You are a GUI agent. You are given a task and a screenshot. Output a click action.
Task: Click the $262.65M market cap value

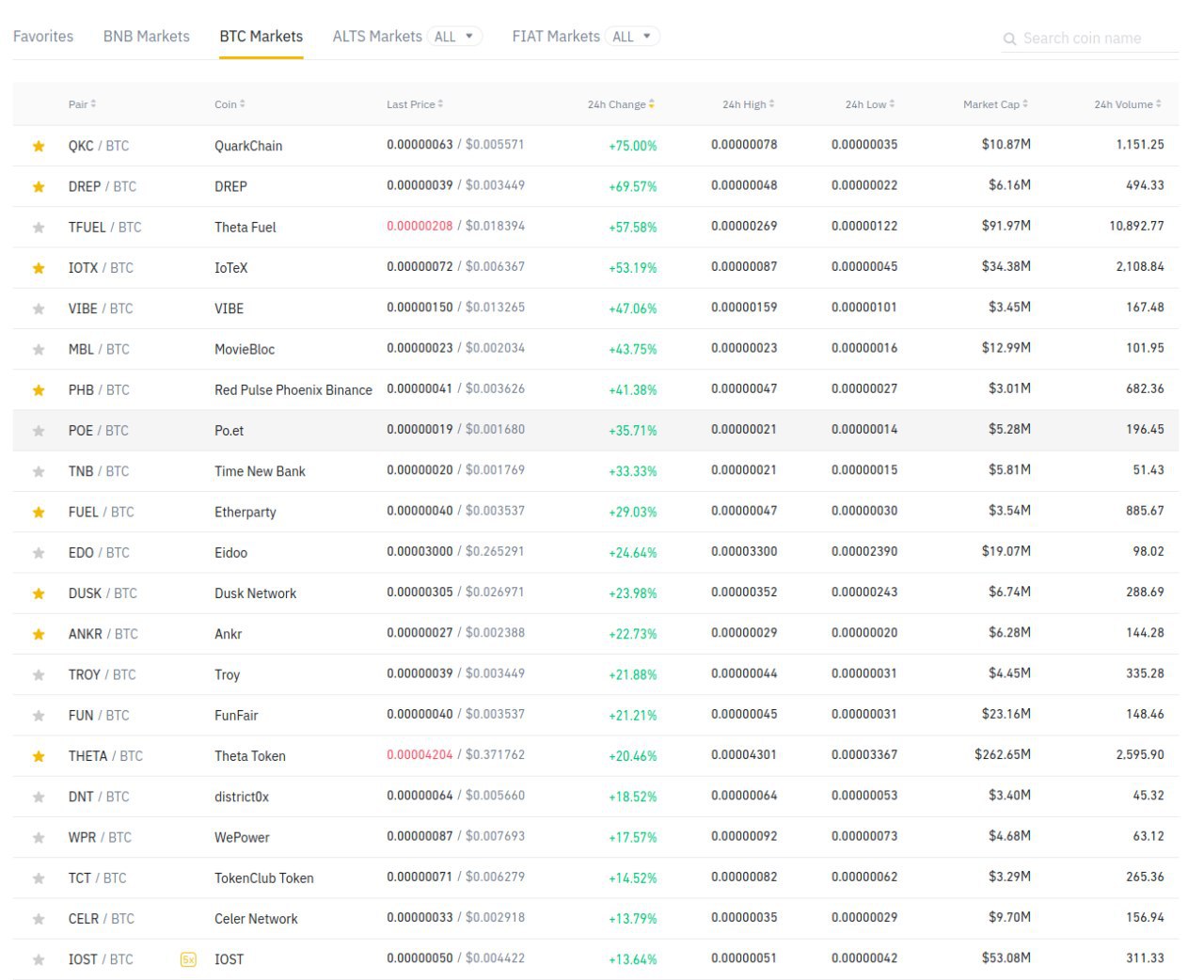click(x=1003, y=754)
